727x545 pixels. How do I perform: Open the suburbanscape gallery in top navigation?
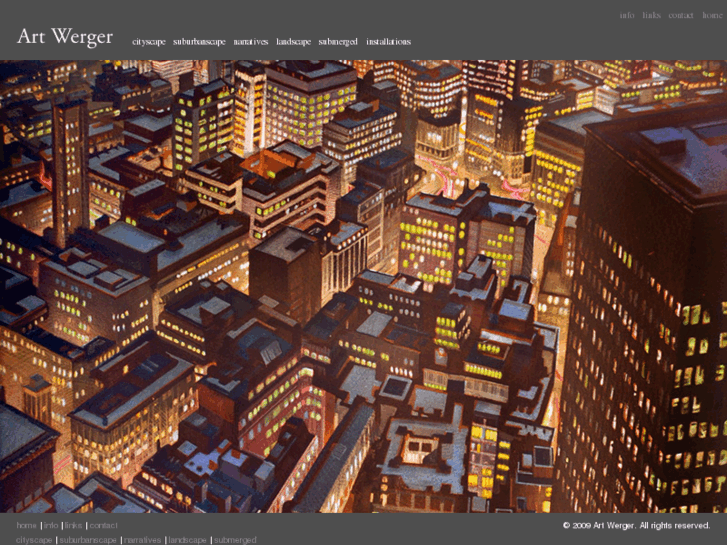(x=199, y=42)
